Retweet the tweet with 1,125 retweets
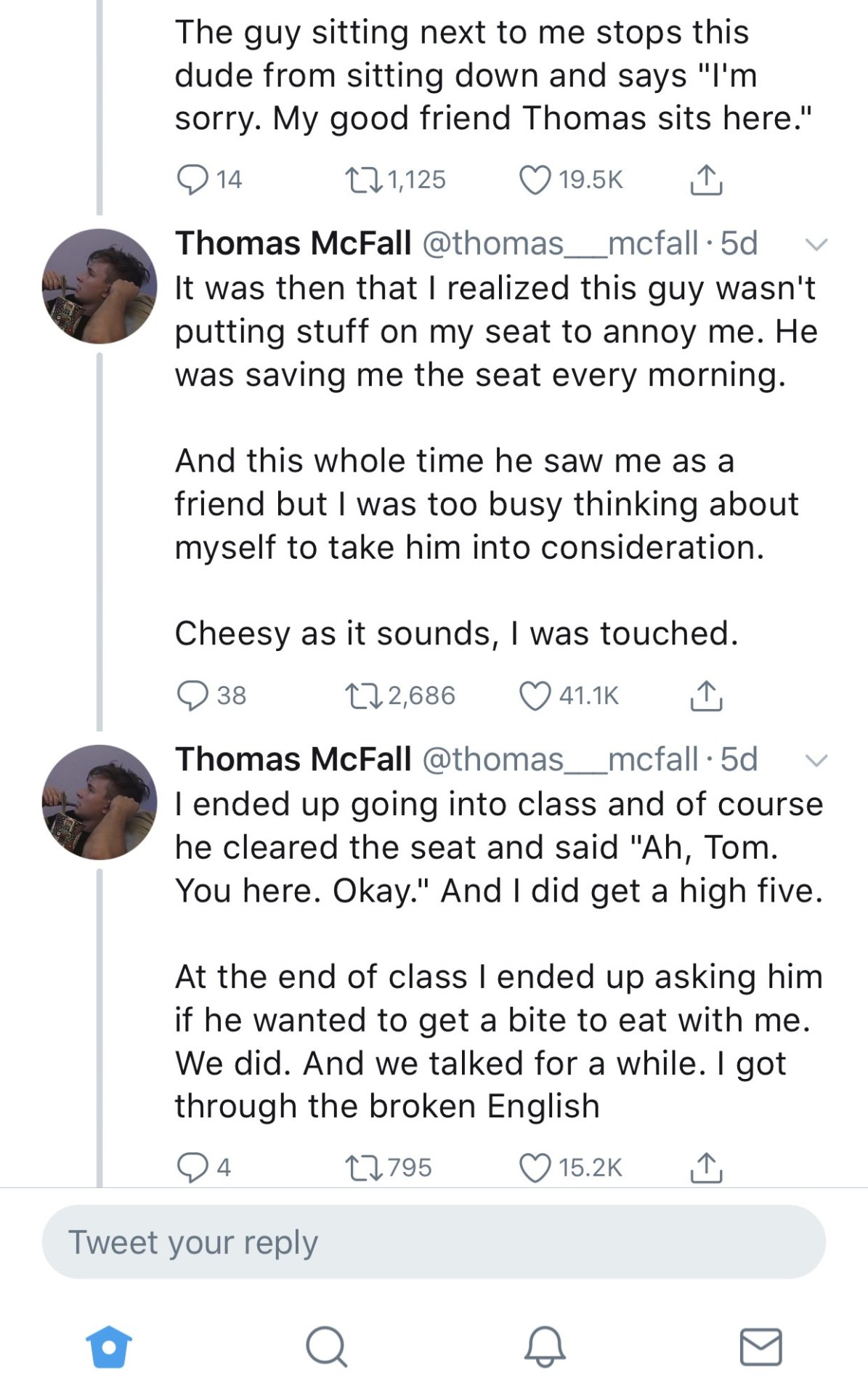The width and height of the screenshot is (868, 1395). point(363,180)
